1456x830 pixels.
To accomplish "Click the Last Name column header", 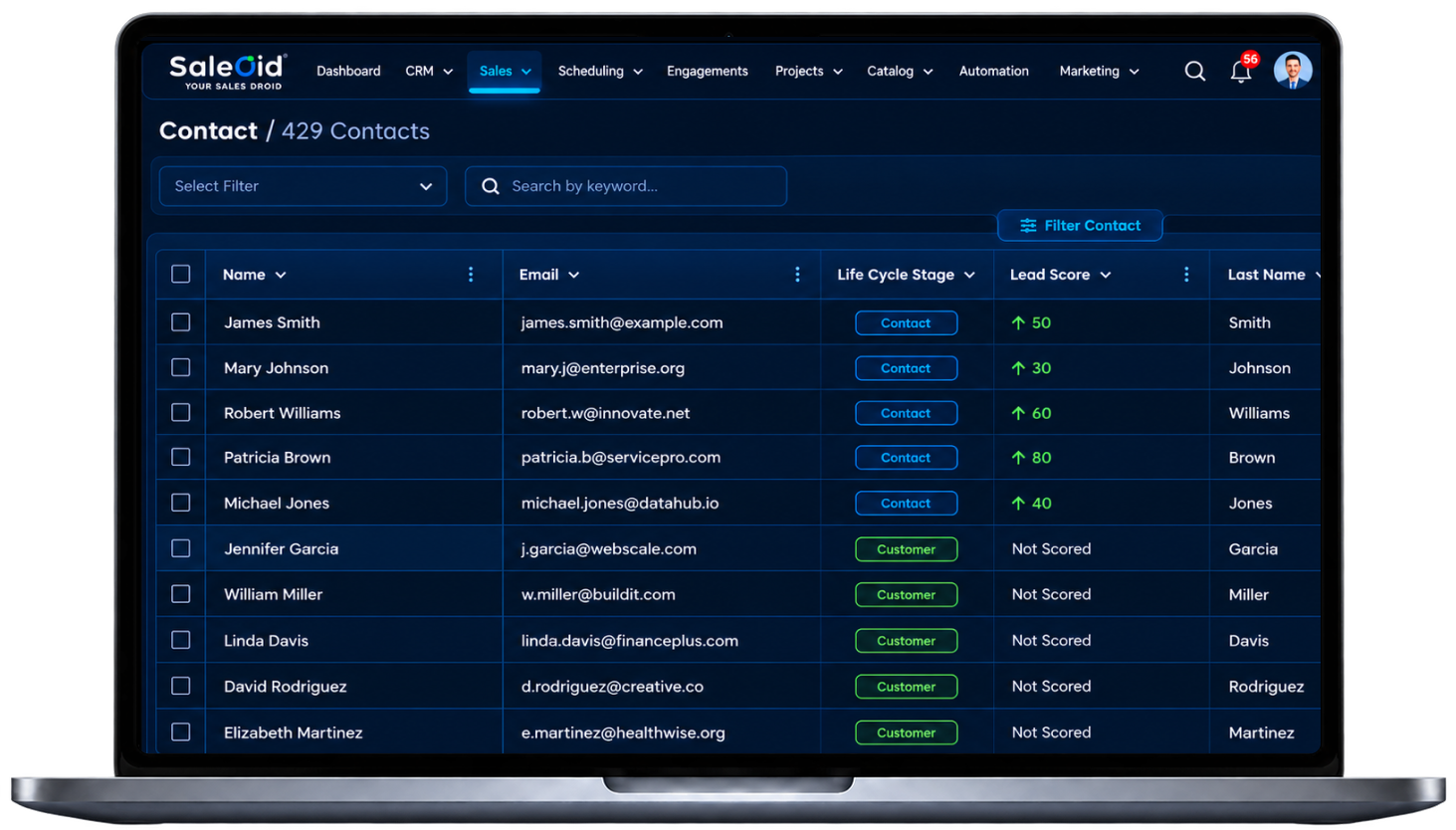I will click(x=1266, y=275).
